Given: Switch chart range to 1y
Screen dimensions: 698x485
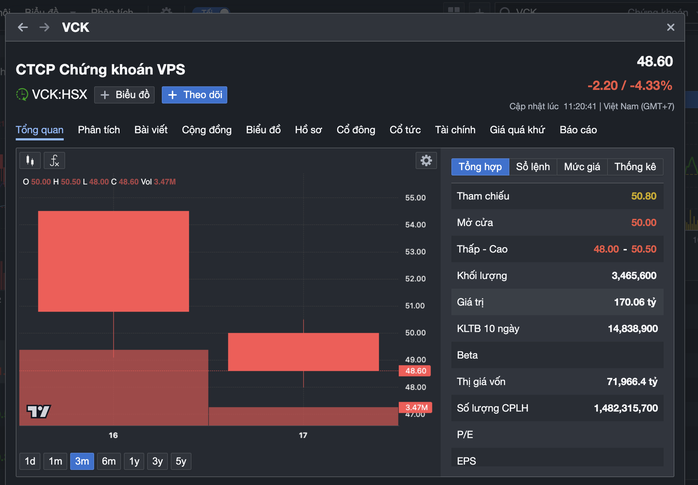Looking at the screenshot, I should (x=134, y=461).
